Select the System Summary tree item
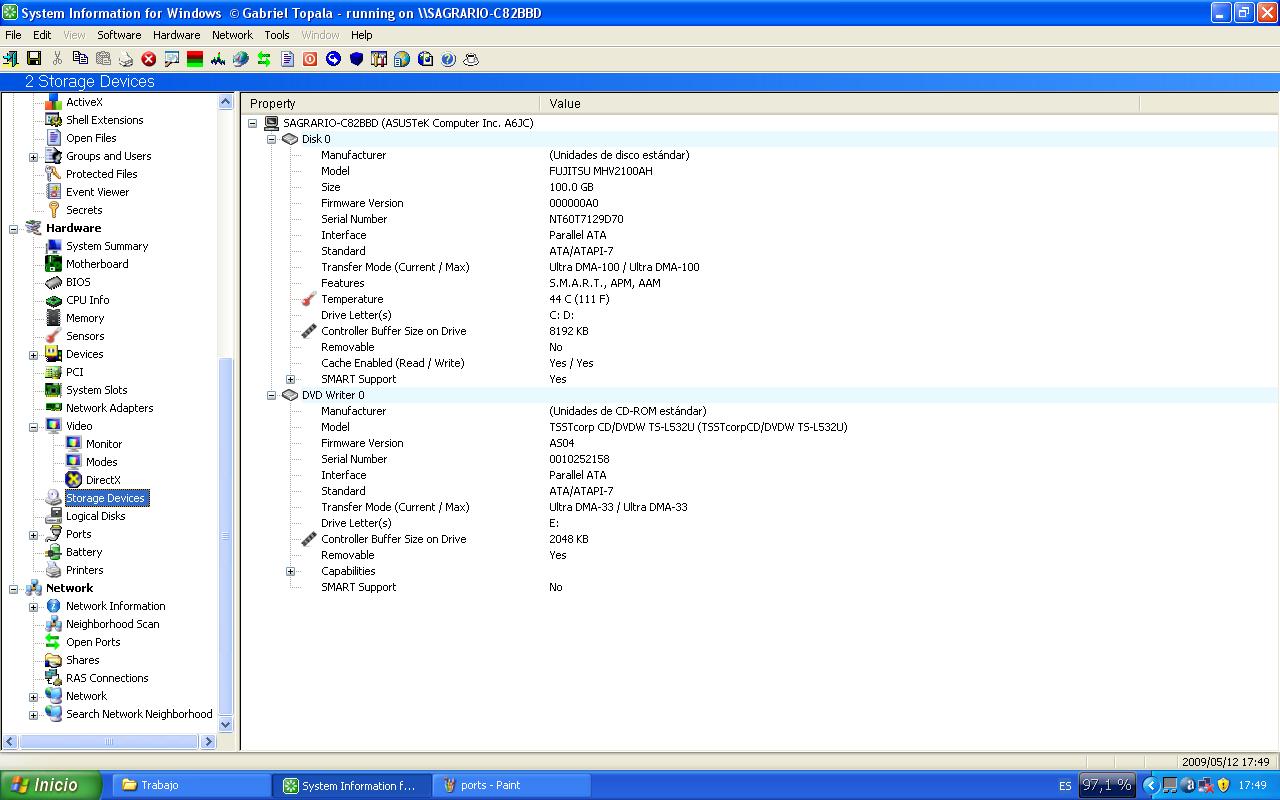 (x=107, y=246)
